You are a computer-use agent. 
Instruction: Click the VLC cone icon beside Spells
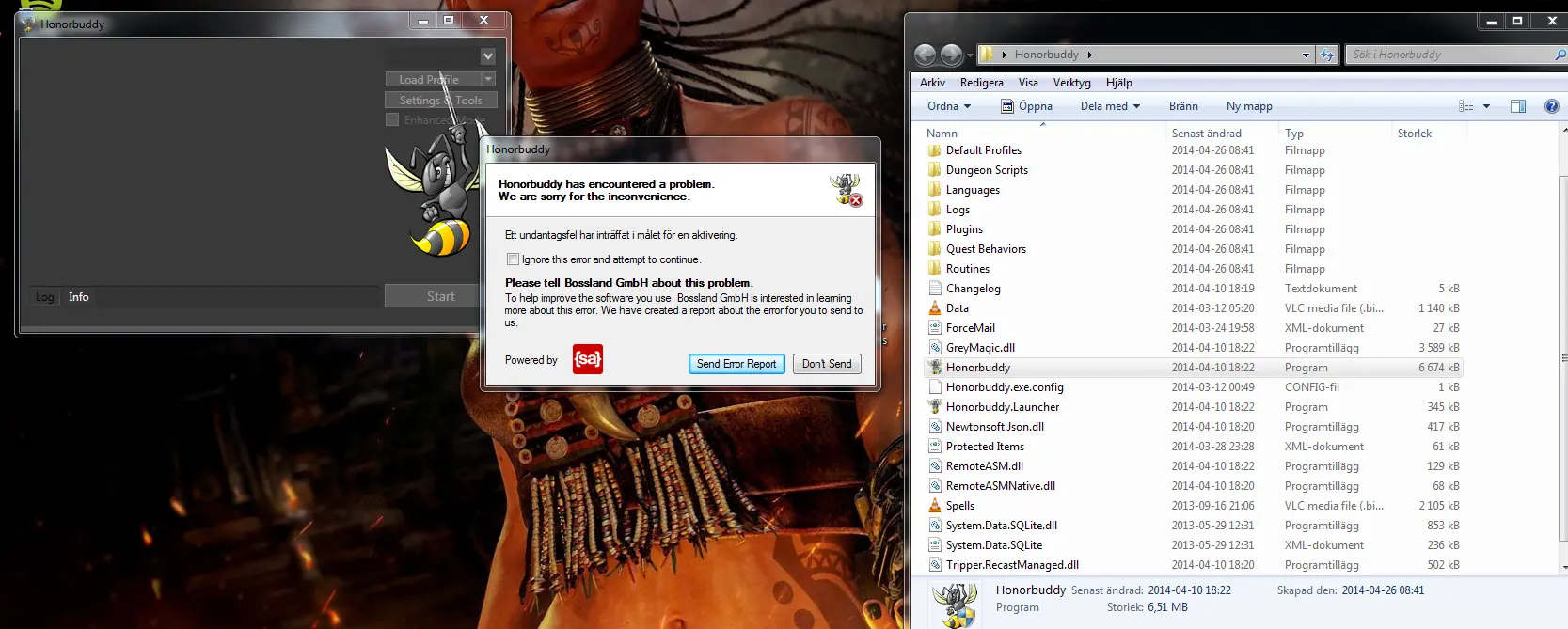click(935, 506)
